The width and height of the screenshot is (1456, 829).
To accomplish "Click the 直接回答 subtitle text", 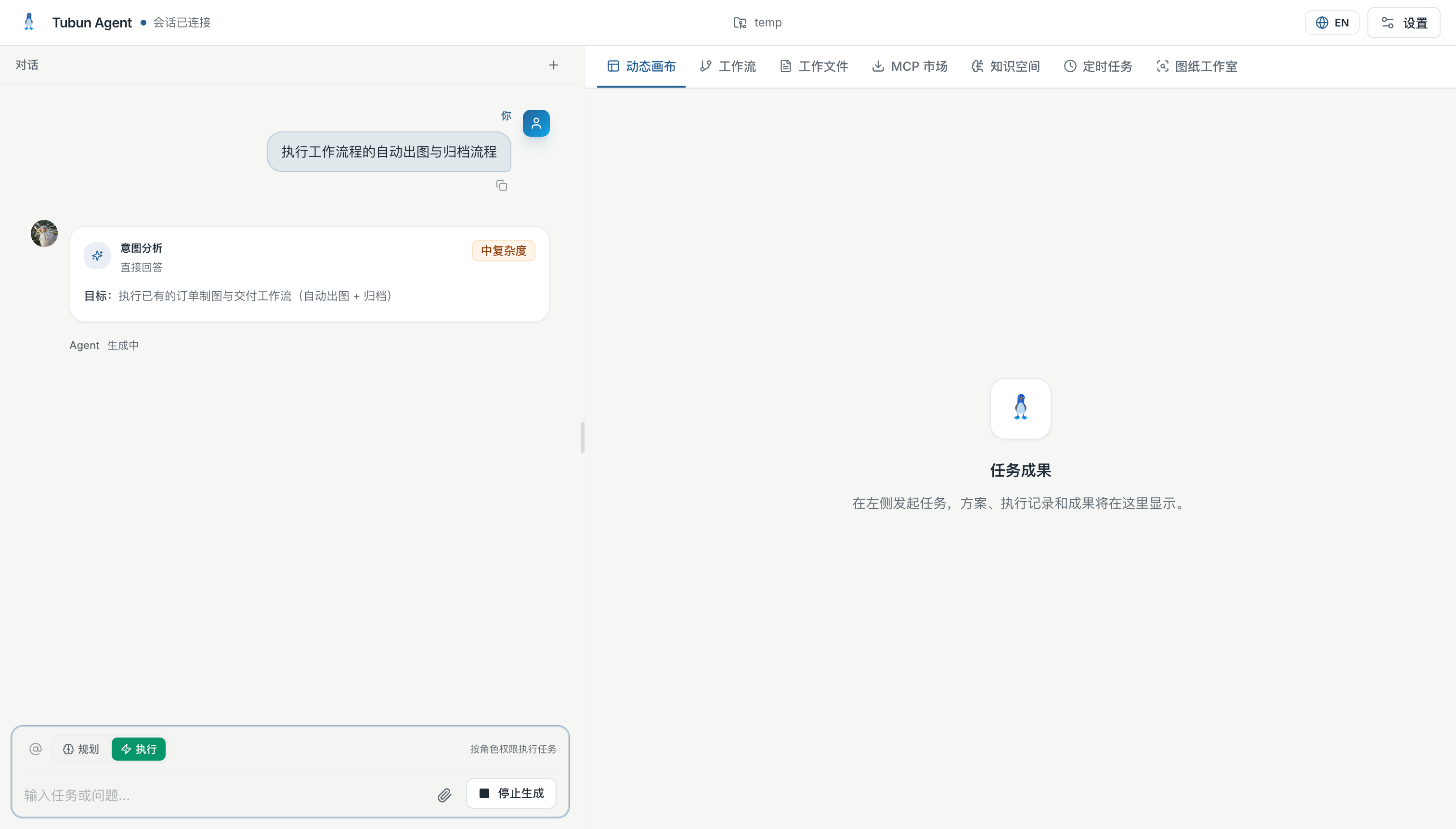I will pos(141,268).
